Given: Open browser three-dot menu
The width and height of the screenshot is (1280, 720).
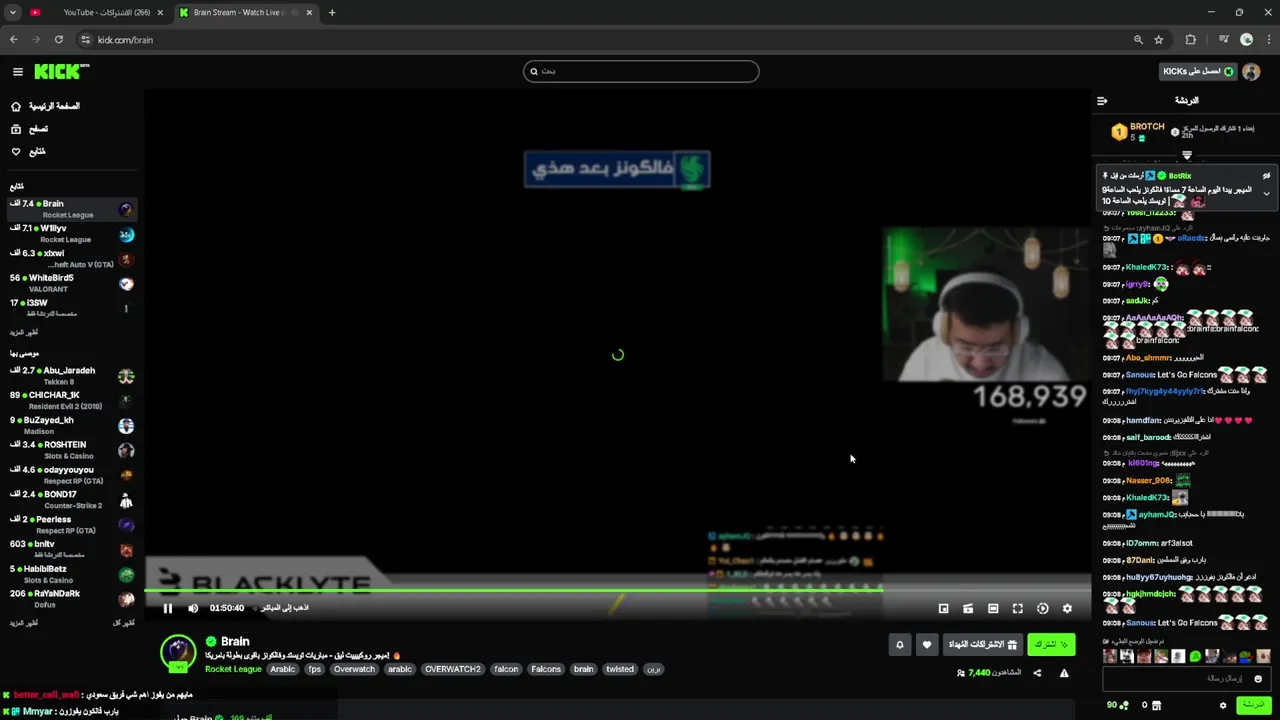Looking at the screenshot, I should [x=1268, y=40].
